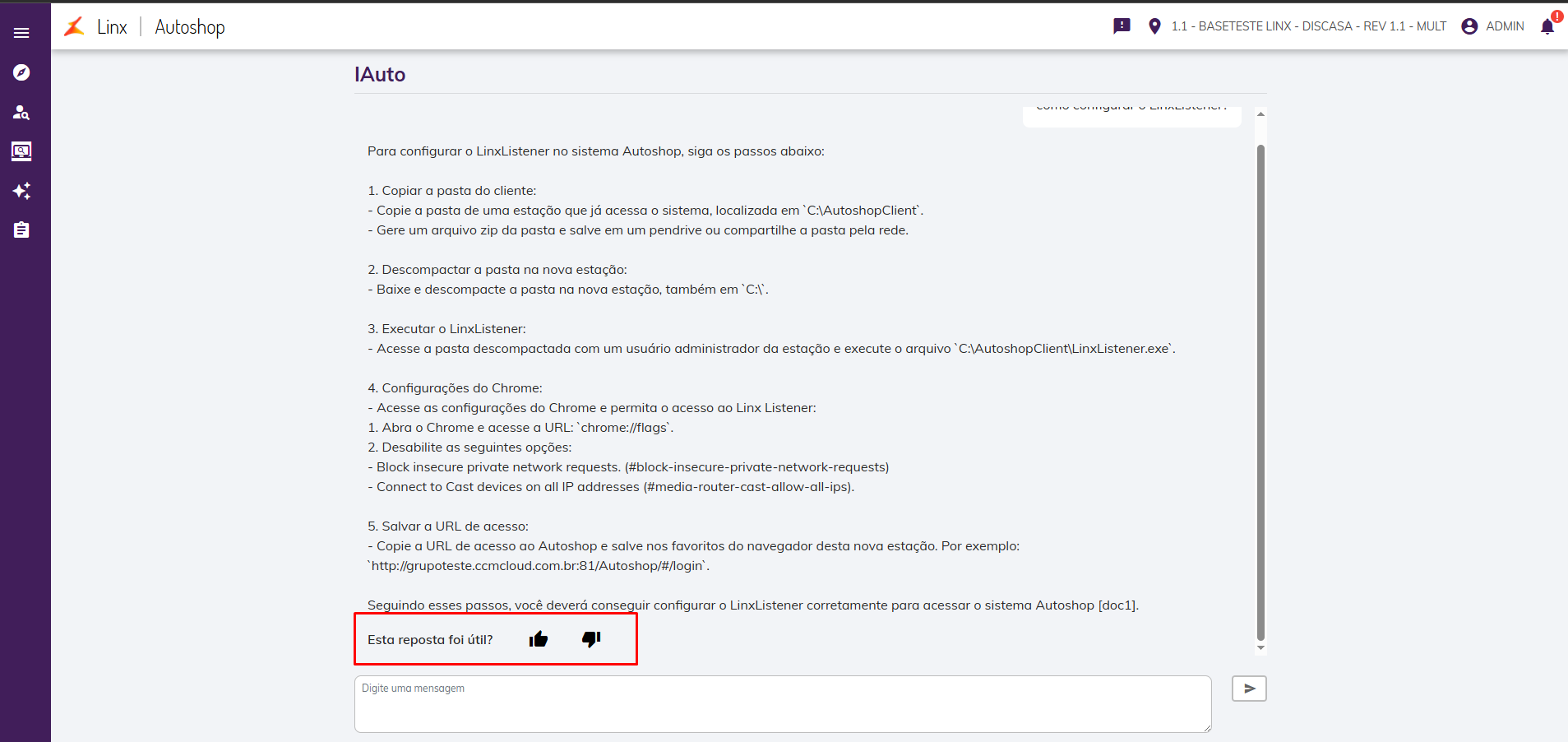Click the 'Connect to Cast devices' line

pos(611,487)
